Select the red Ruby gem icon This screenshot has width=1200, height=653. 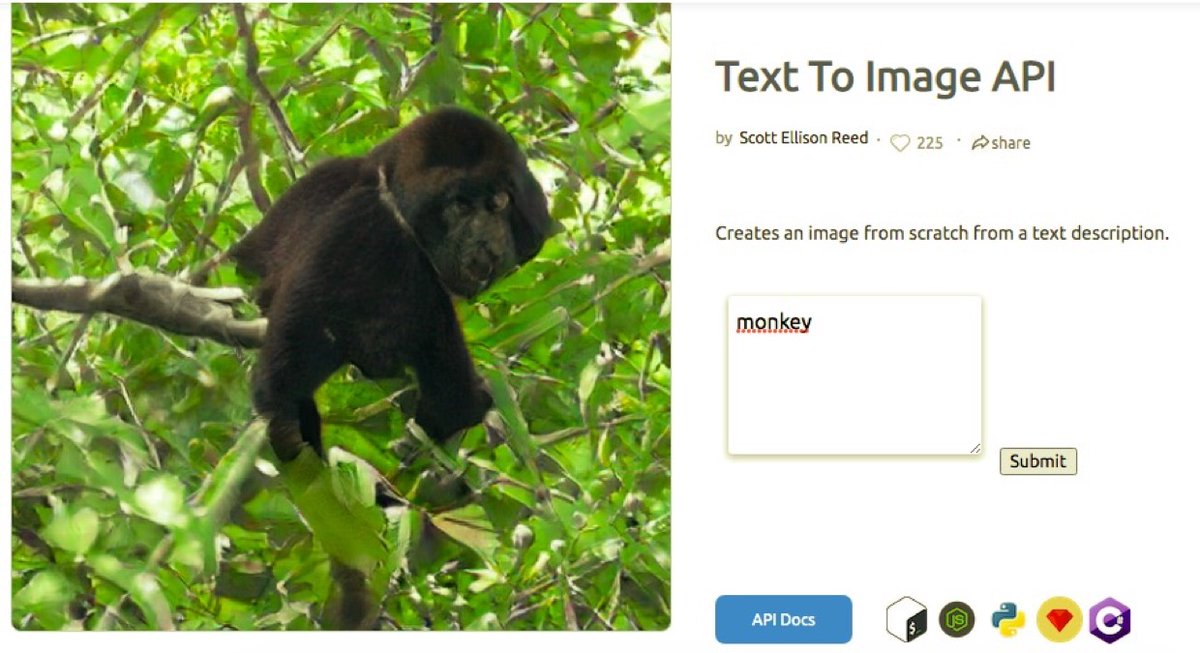click(x=1059, y=620)
